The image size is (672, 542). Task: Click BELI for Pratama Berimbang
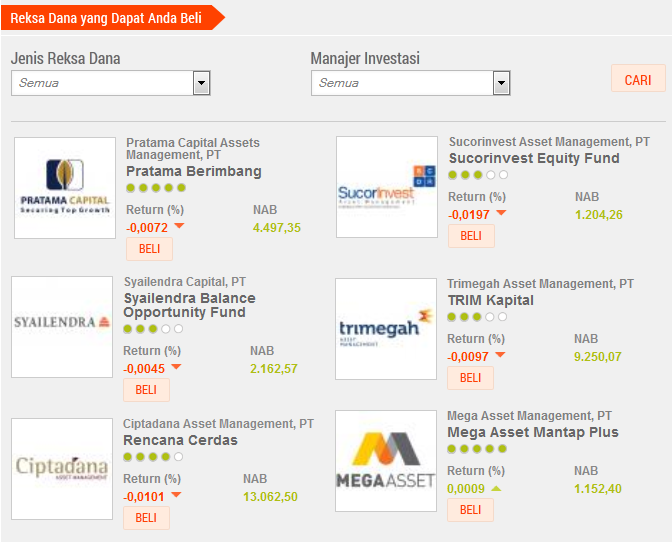click(x=149, y=249)
